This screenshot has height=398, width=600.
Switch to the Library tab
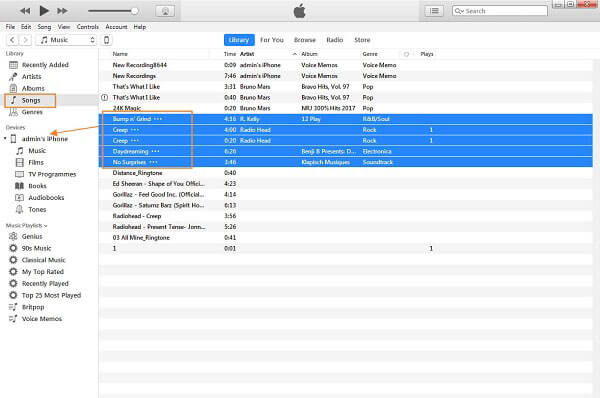click(x=239, y=40)
